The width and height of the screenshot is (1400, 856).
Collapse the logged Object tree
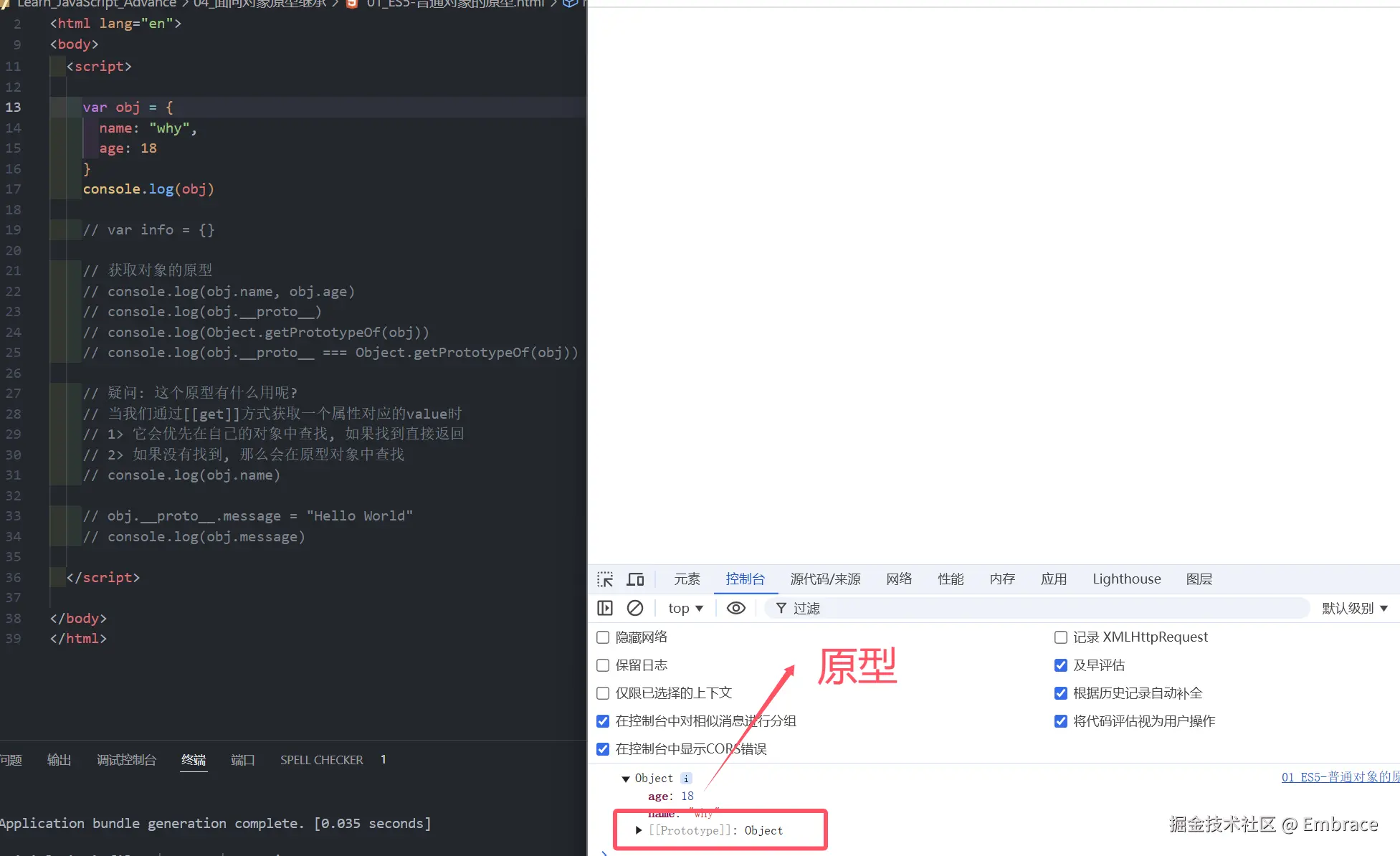(x=626, y=779)
